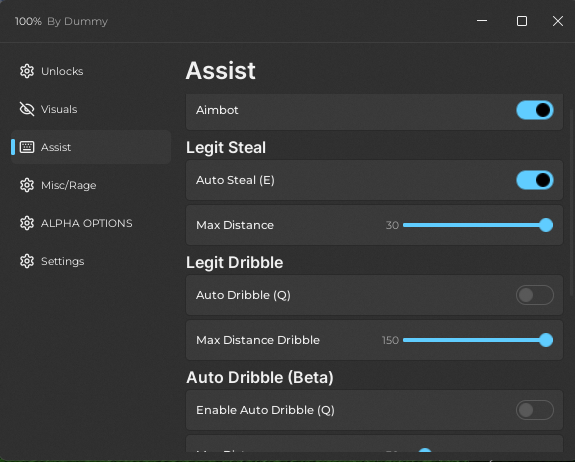Screen dimensions: 575x462
Task: Minimize the window using the dash icon
Action: [x=482, y=21]
